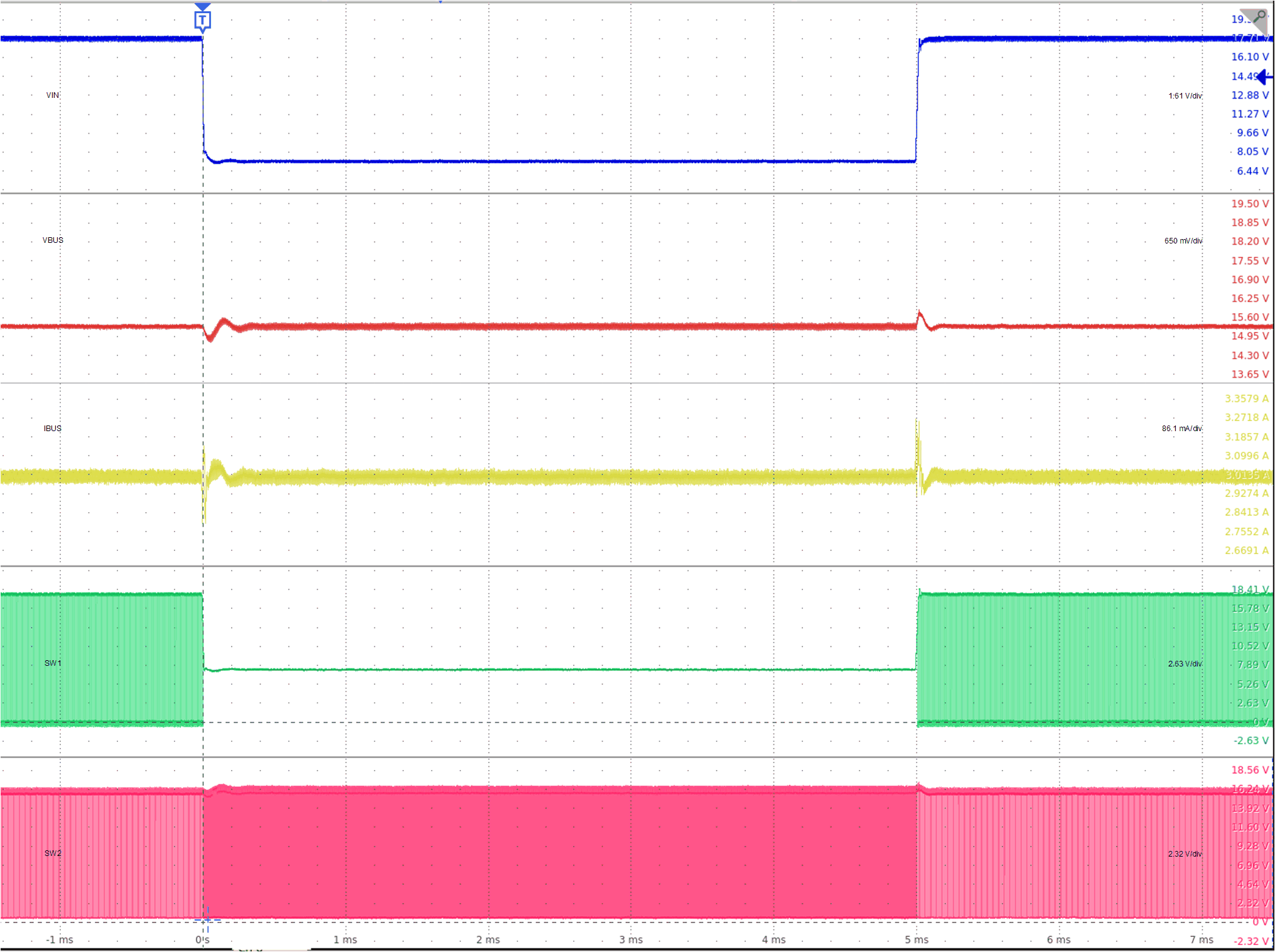Select the VIN channel label
1275x952 pixels.
coord(53,95)
